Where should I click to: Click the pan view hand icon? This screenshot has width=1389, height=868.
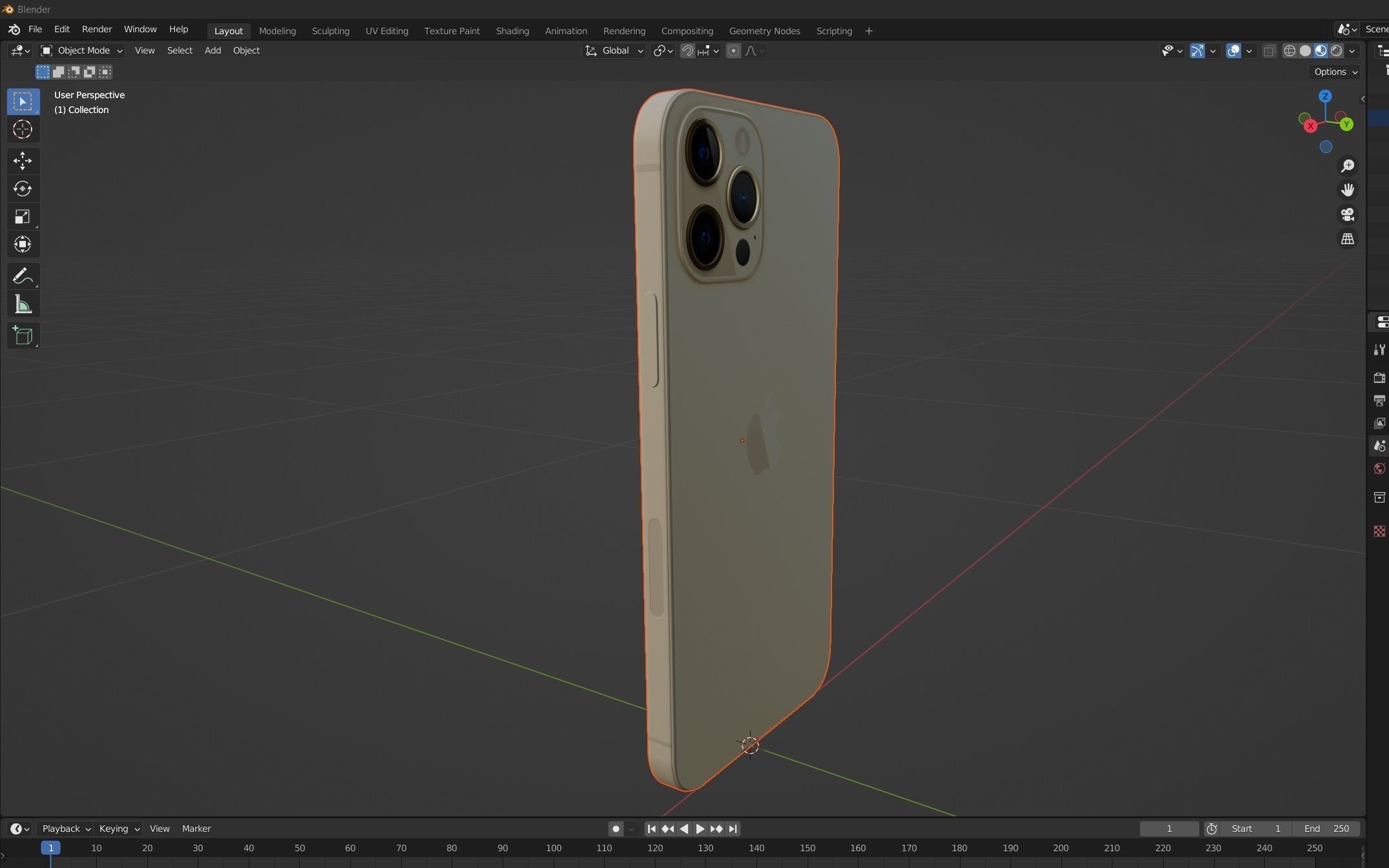pyautogui.click(x=1348, y=190)
